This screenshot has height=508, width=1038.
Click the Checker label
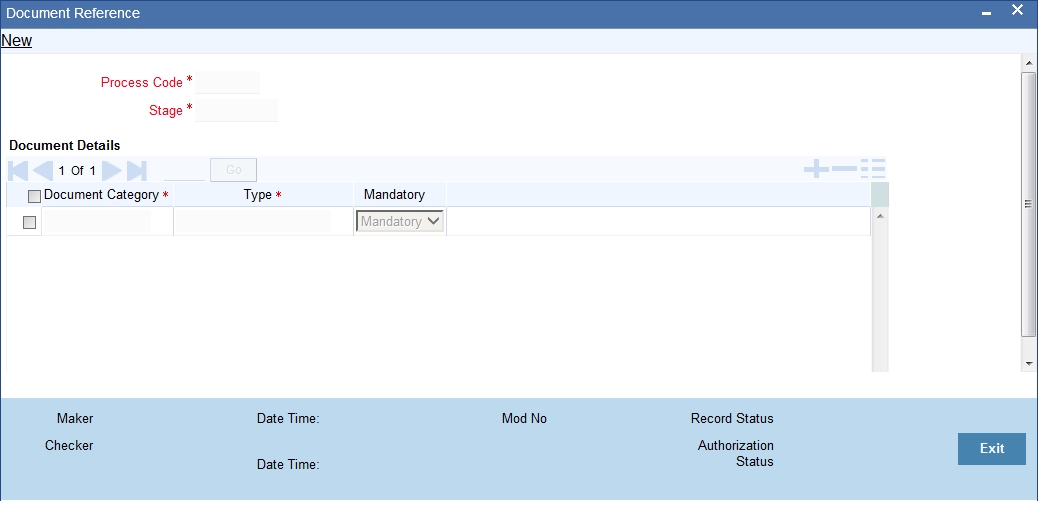pos(69,446)
